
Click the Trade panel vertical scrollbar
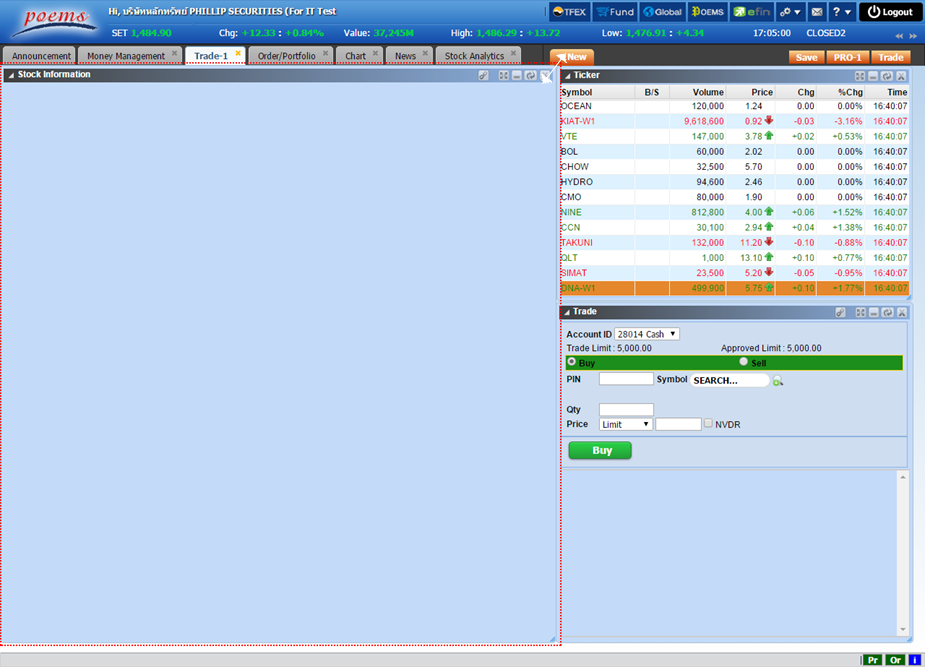(x=904, y=550)
